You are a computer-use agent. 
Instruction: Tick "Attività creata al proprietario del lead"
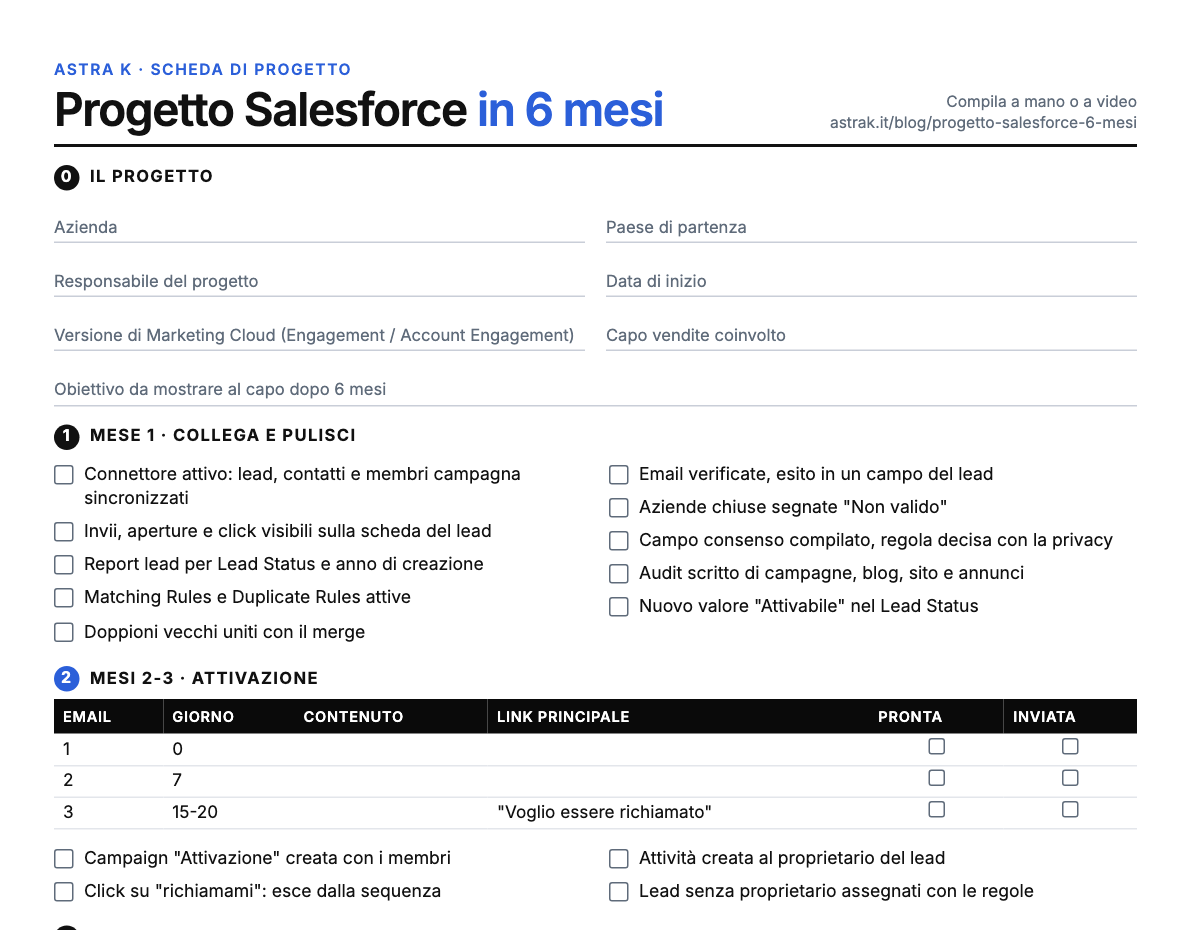(619, 859)
